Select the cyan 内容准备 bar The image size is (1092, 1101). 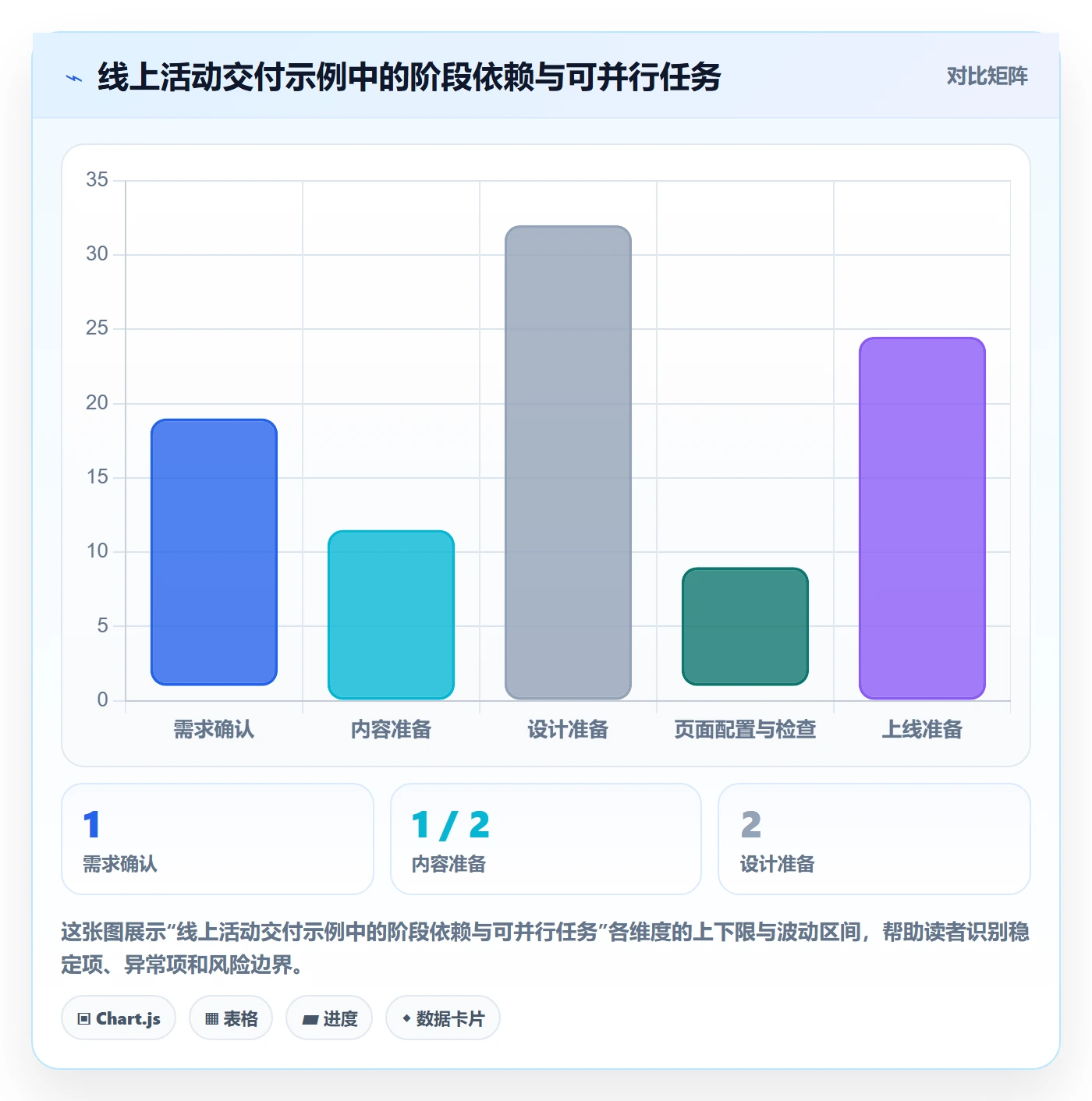point(391,615)
